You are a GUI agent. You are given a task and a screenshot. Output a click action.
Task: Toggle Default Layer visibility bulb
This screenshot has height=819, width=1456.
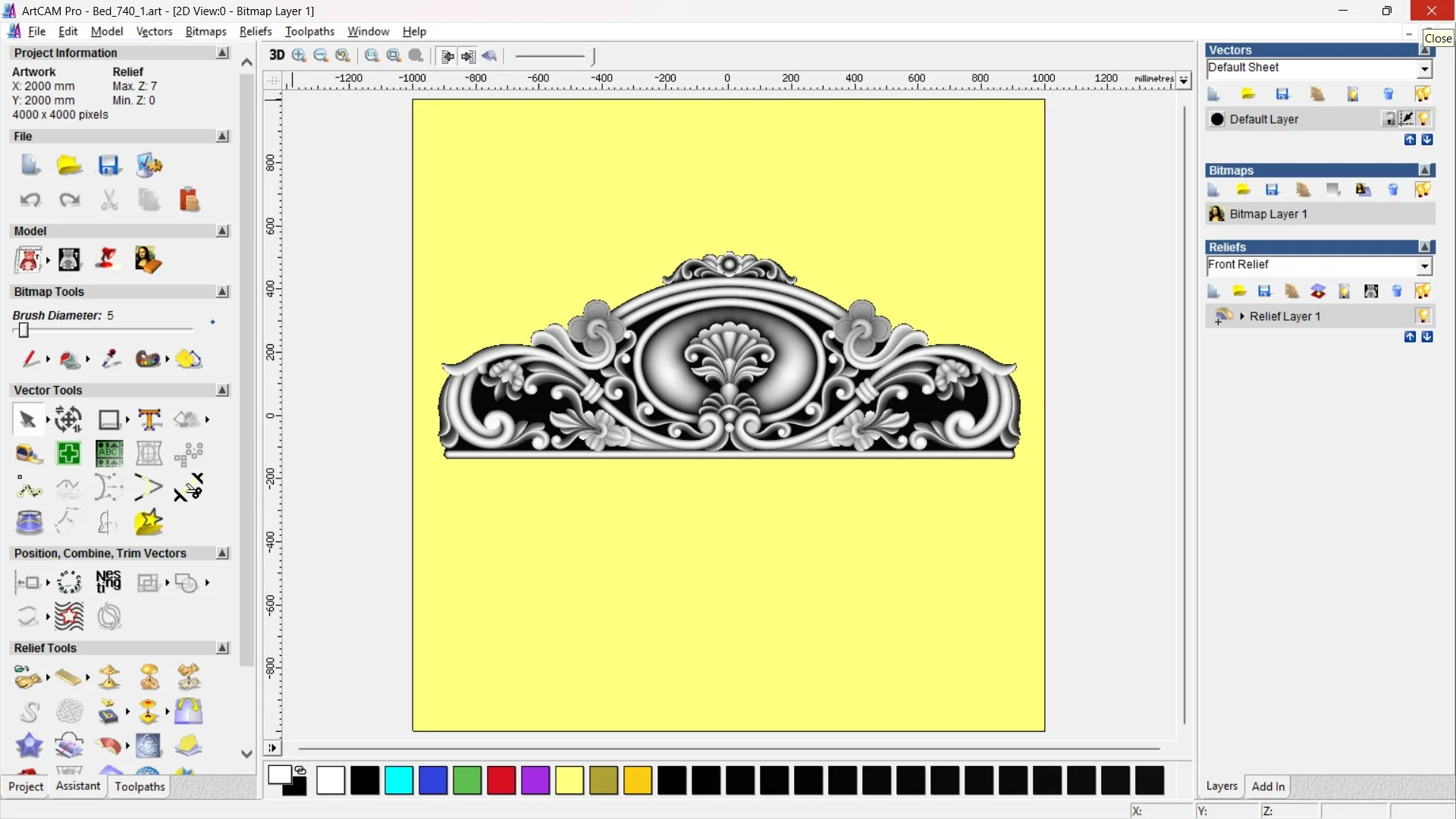[x=1423, y=119]
